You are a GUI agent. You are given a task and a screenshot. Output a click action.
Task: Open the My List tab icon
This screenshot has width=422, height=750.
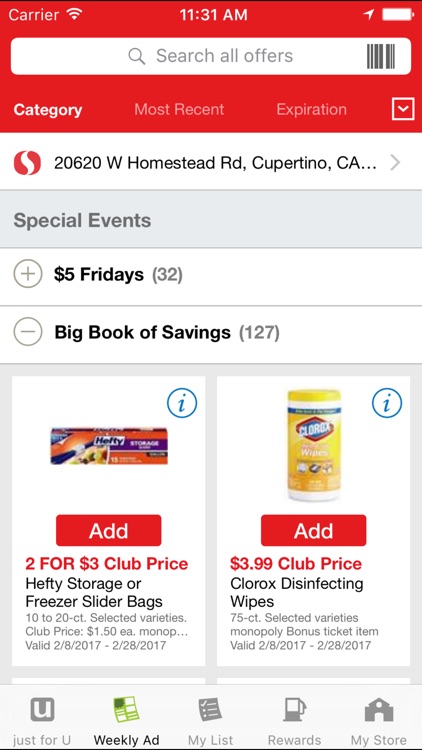[211, 710]
